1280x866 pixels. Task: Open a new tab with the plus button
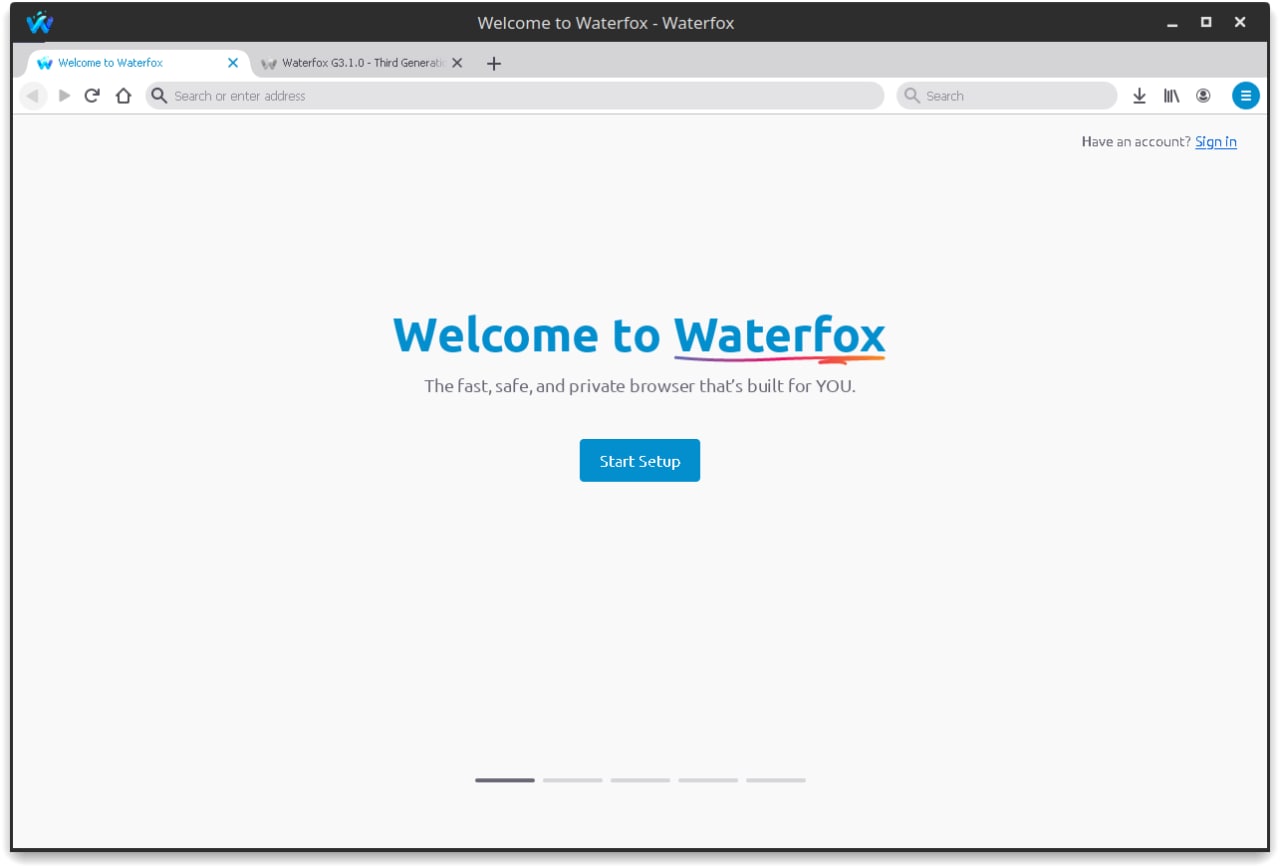coord(493,63)
